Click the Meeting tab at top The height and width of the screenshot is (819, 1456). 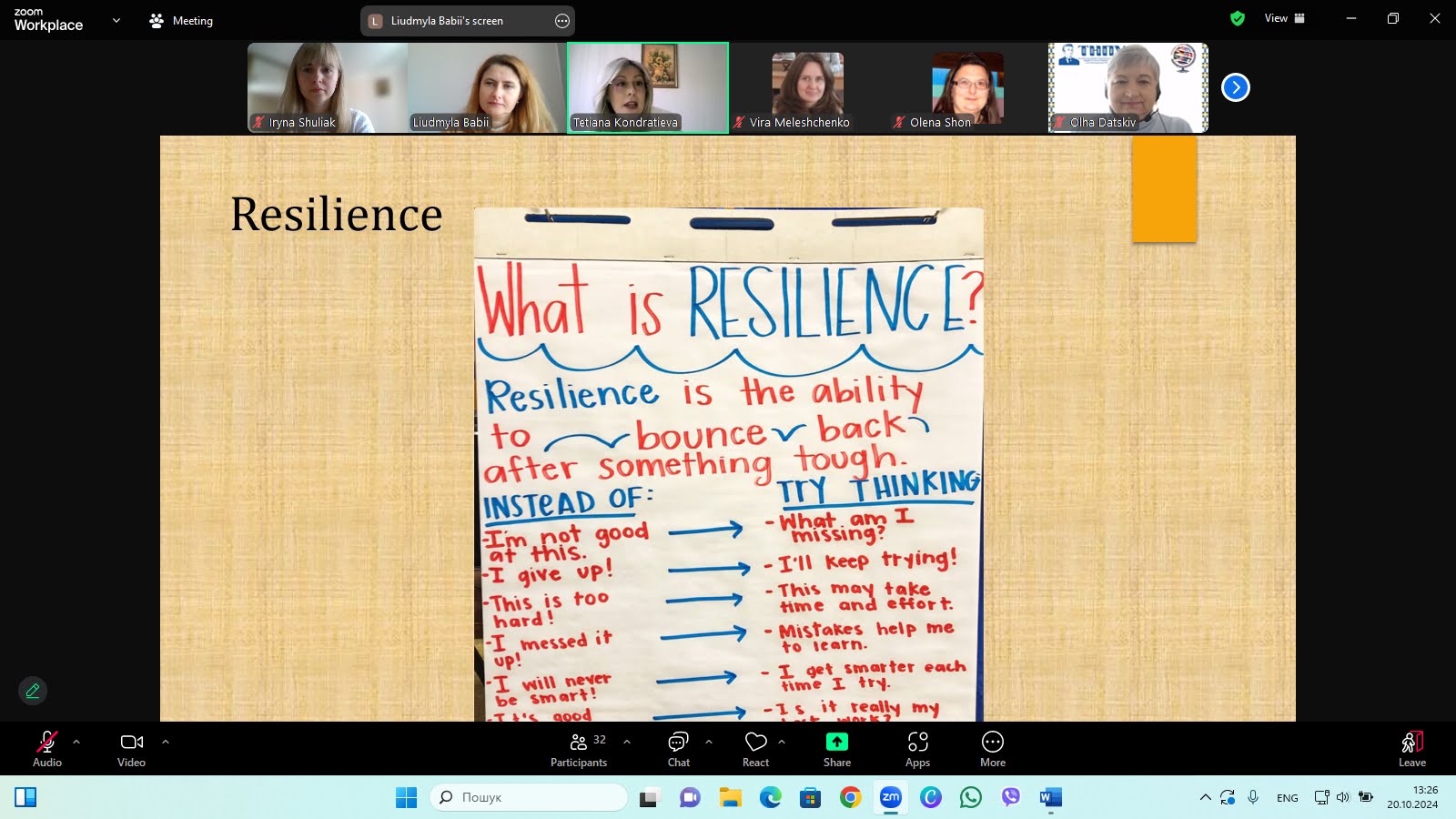181,20
